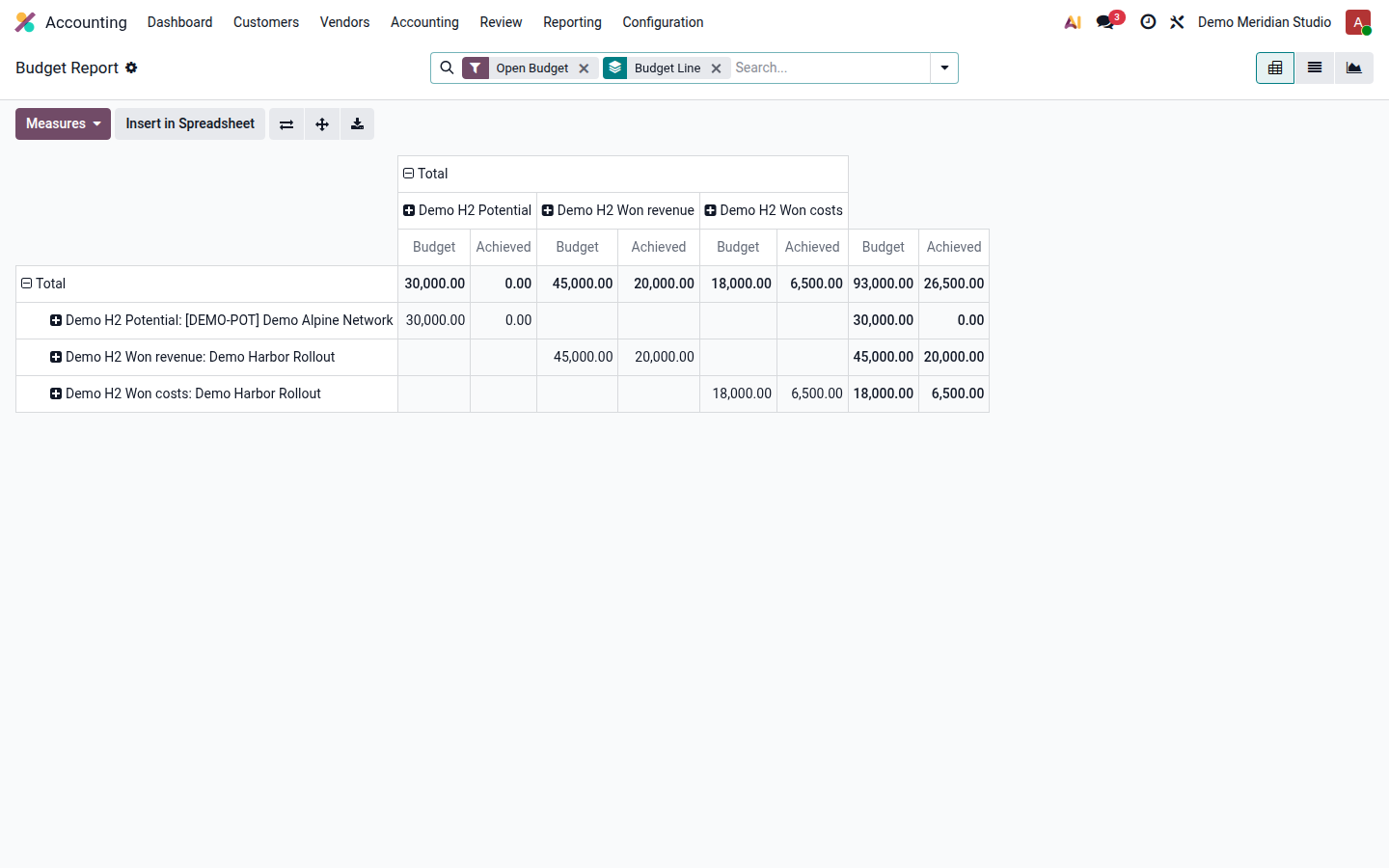Open the Configuration menu
Viewport: 1389px width, 868px height.
click(663, 22)
